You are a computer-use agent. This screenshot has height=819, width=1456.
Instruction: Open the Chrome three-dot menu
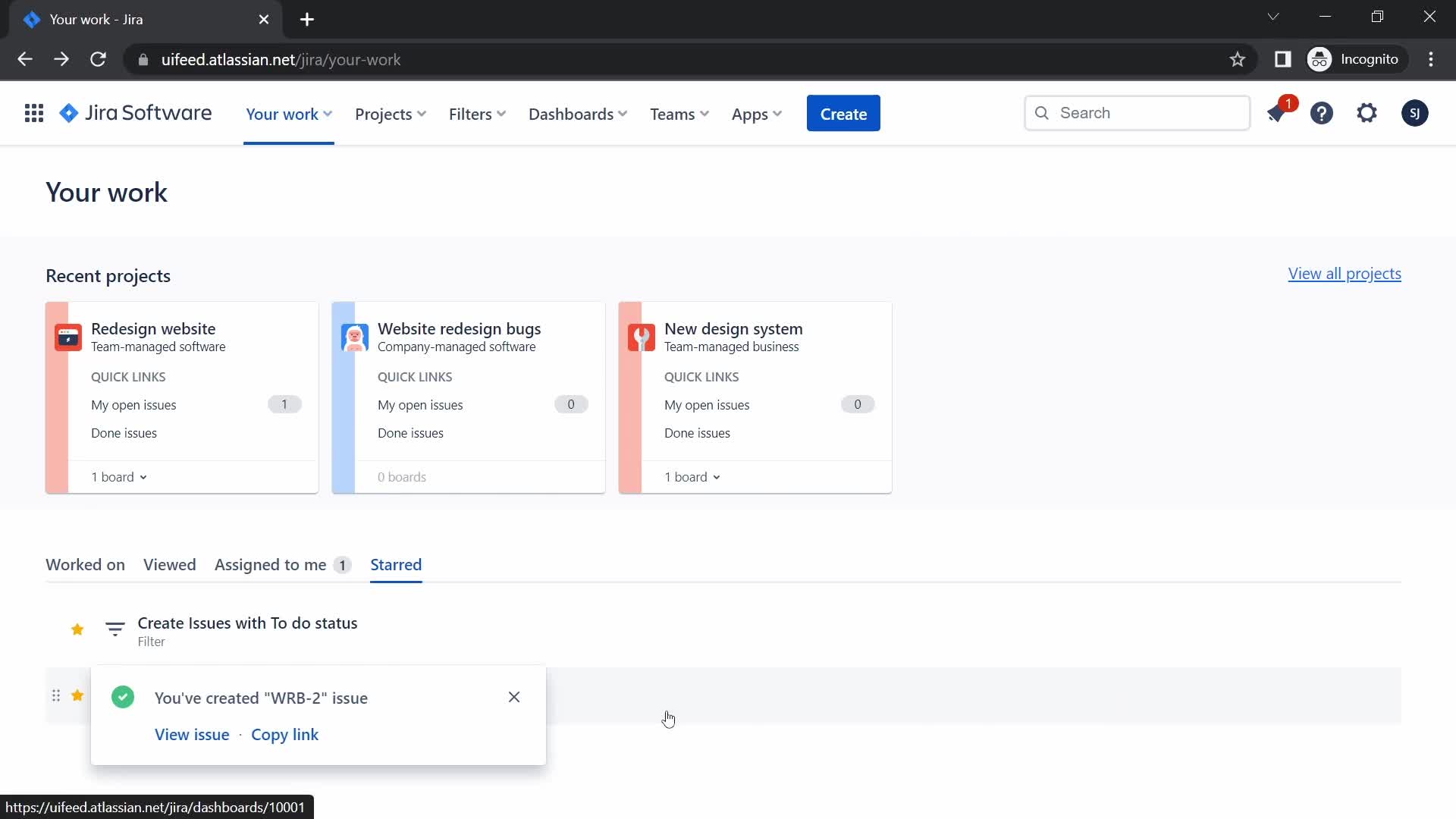pos(1431,59)
